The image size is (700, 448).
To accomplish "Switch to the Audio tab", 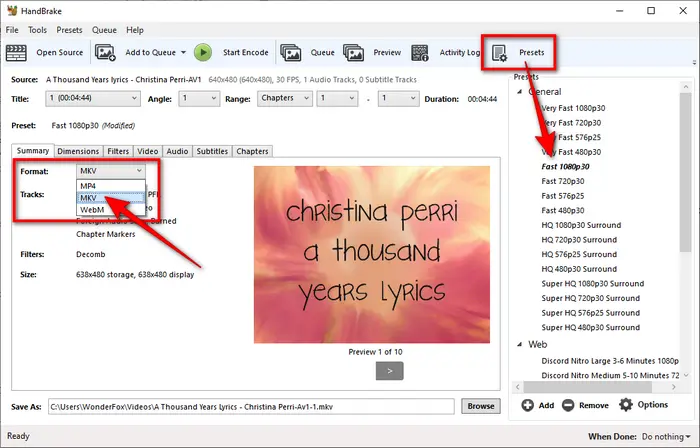I will (x=177, y=151).
